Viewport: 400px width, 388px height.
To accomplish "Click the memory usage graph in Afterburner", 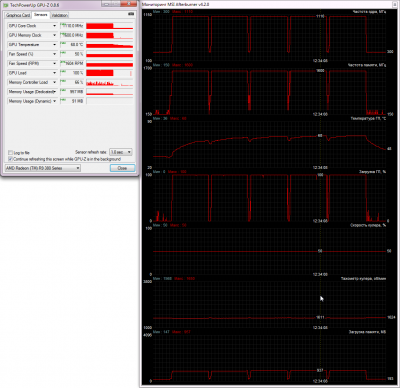I will click(269, 357).
